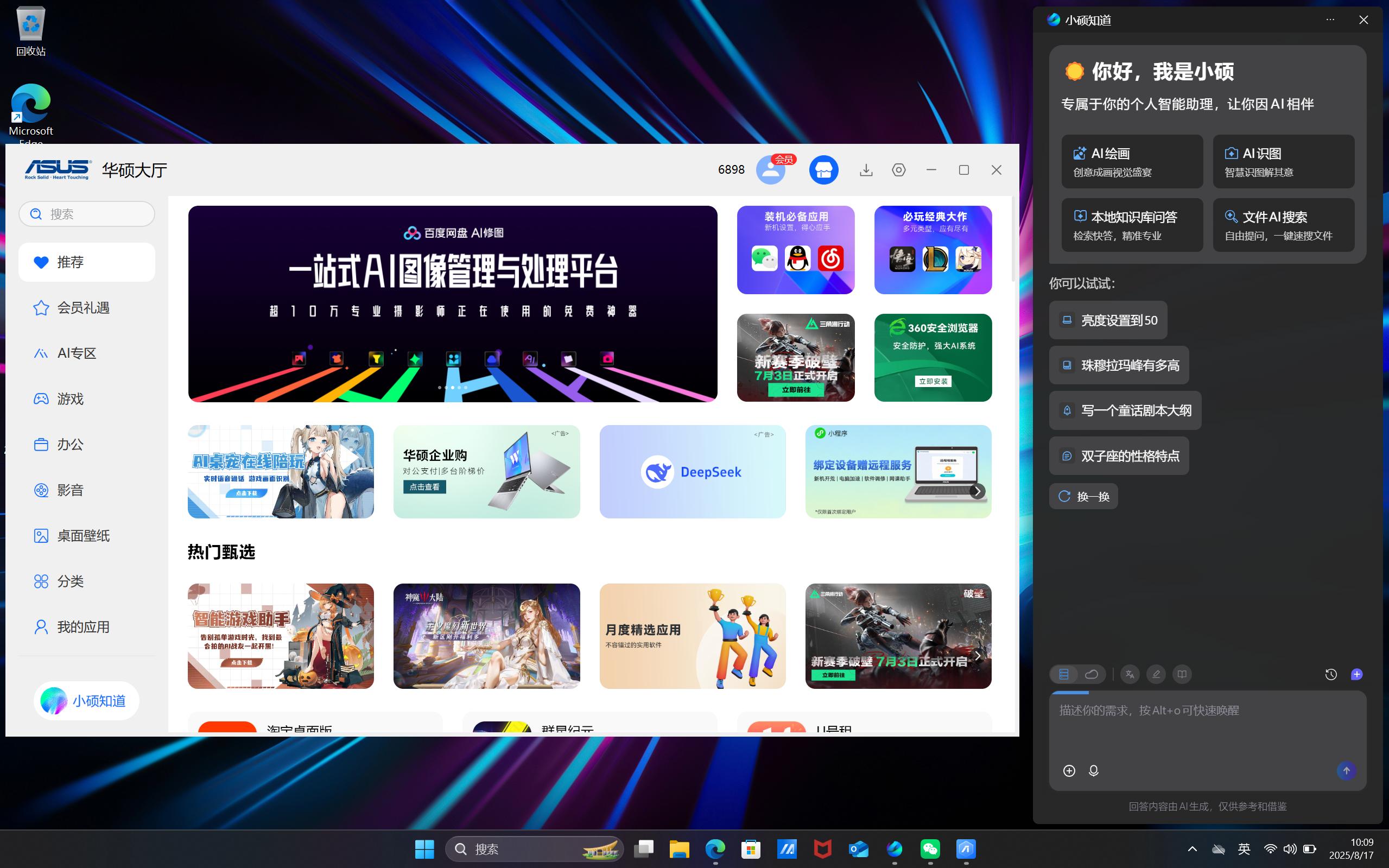Open Outlook from the taskbar
The width and height of the screenshot is (1389, 868).
pyautogui.click(x=859, y=848)
